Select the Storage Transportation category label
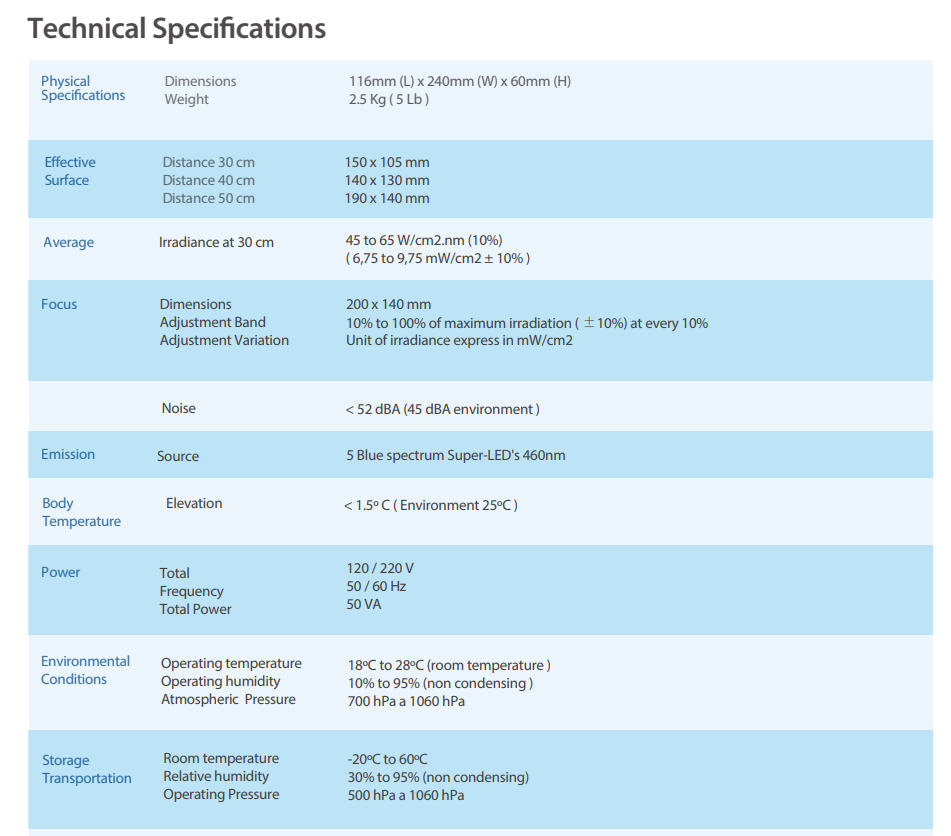Screen dimensions: 951x836 coord(86,769)
